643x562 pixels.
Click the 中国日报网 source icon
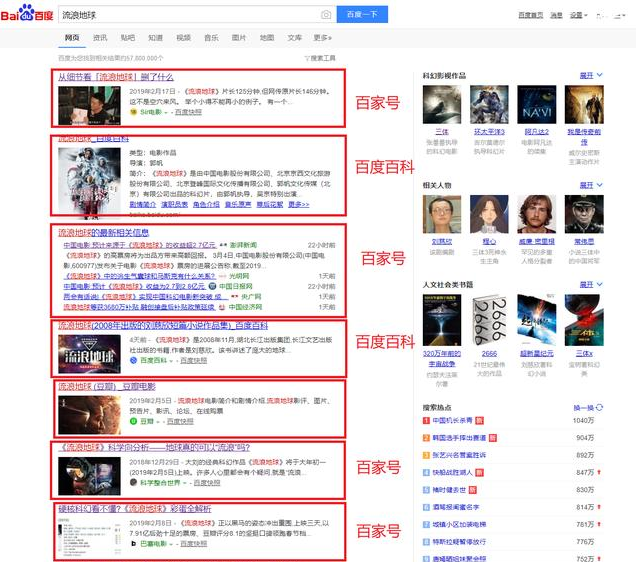tap(212, 286)
